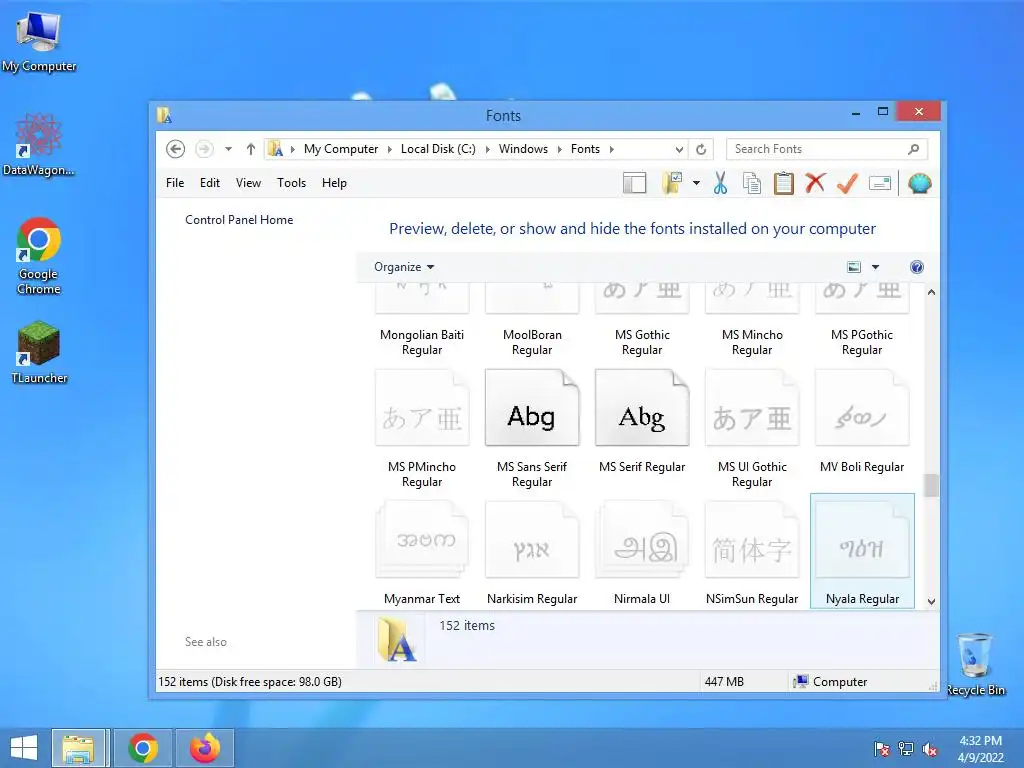Select the Nirmala UI font

click(642, 552)
